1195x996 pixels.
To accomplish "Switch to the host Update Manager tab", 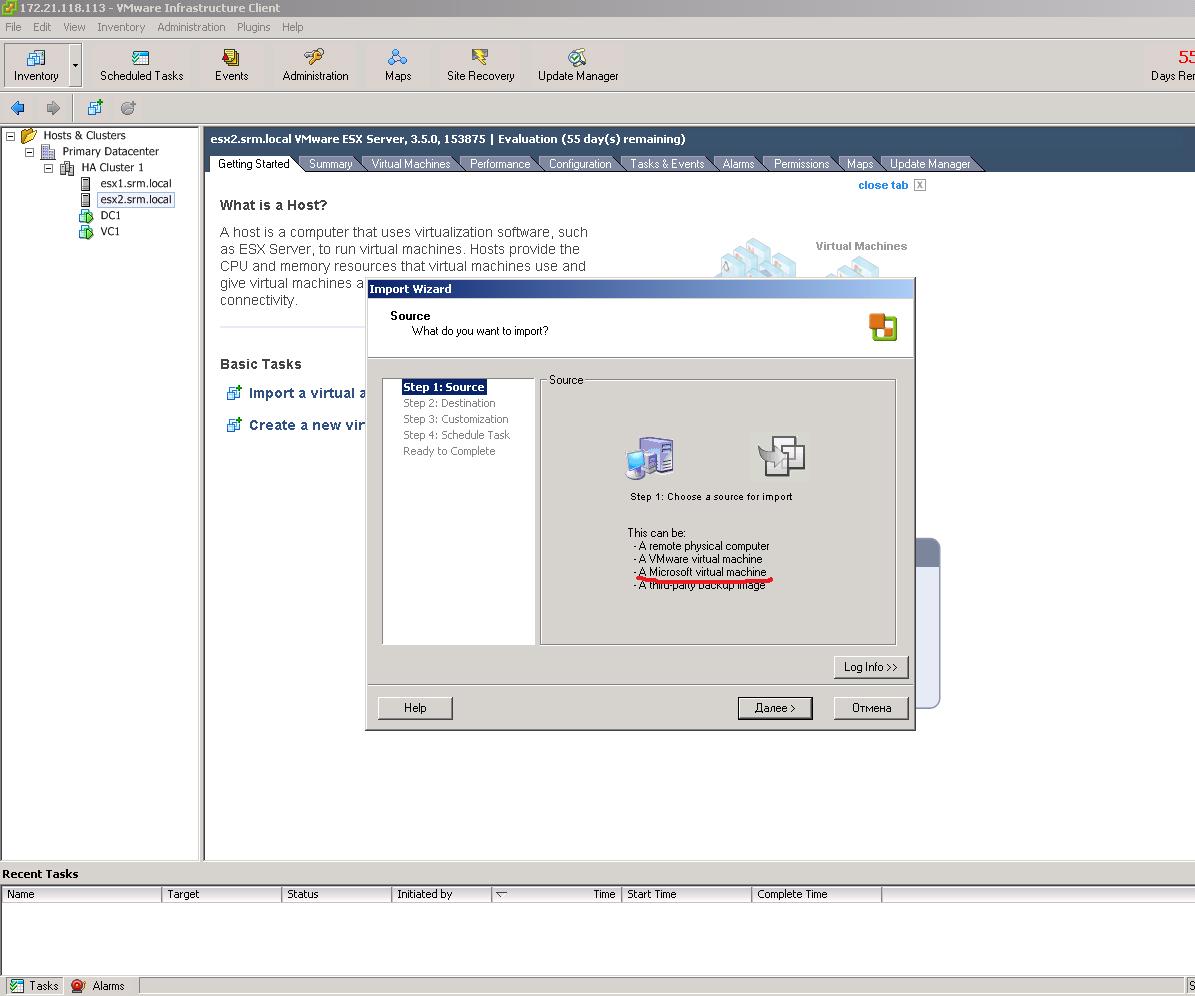I will click(x=930, y=164).
